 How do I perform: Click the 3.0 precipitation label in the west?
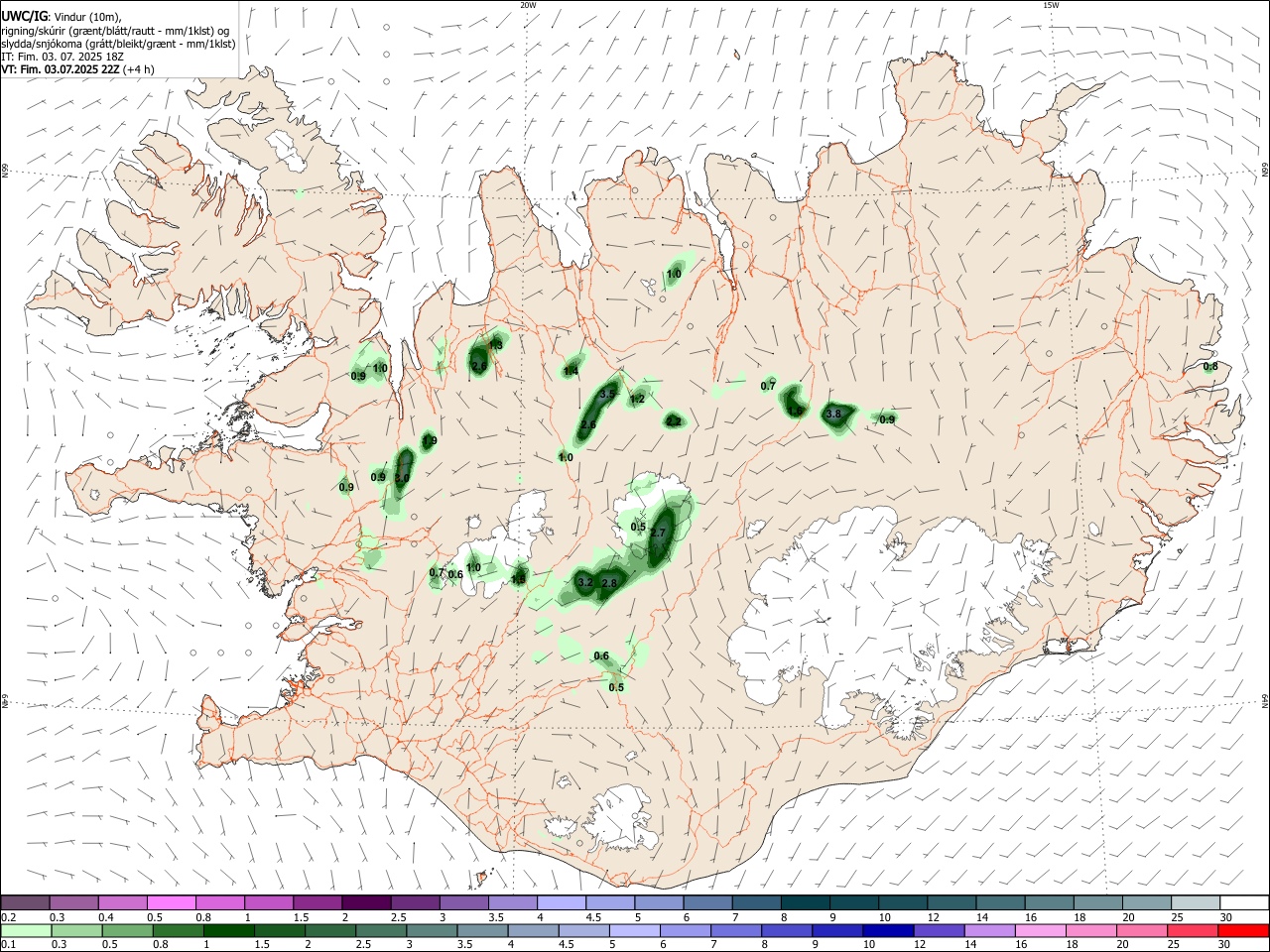(402, 478)
